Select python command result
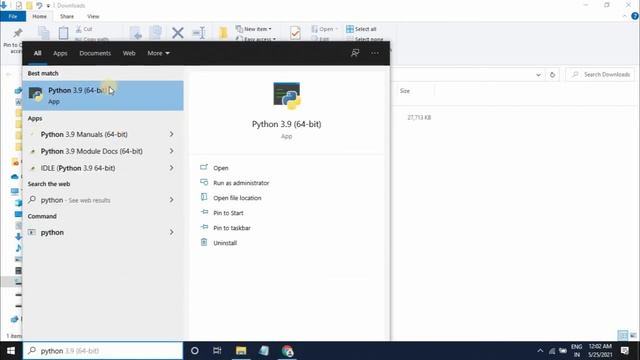640x360 pixels. click(52, 232)
